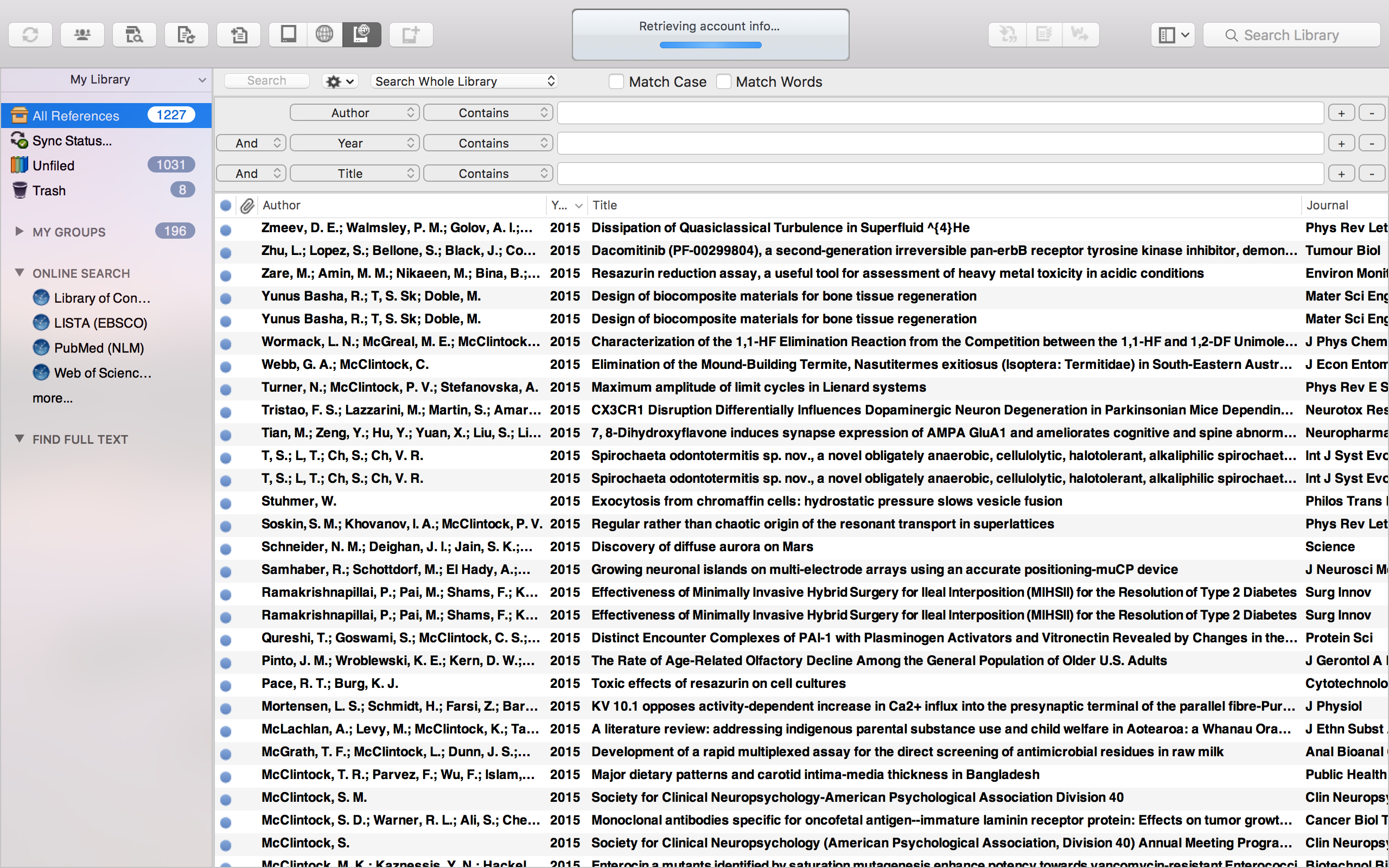Click the Find Reference Updates icon
This screenshot has width=1389, height=868.
[x=187, y=35]
